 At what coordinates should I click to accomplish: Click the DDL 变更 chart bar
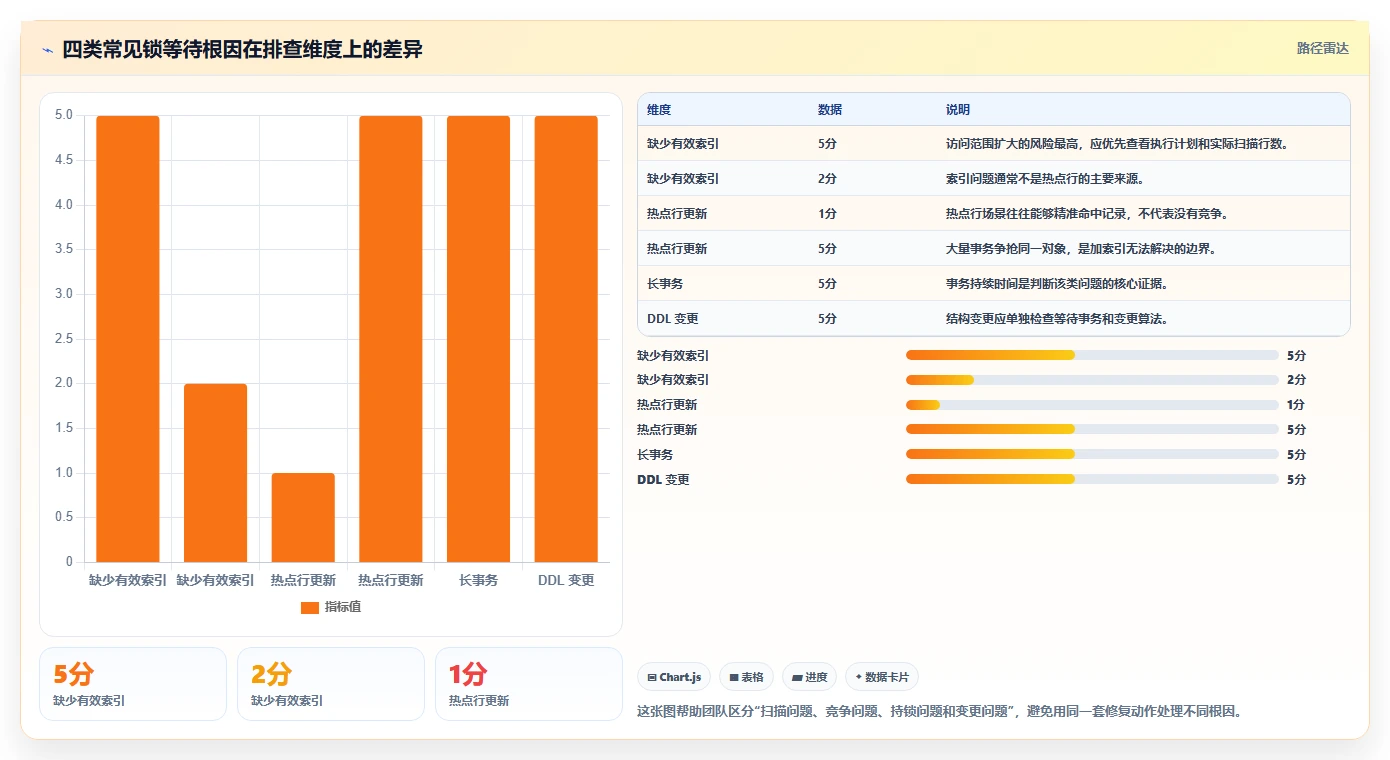click(x=566, y=339)
